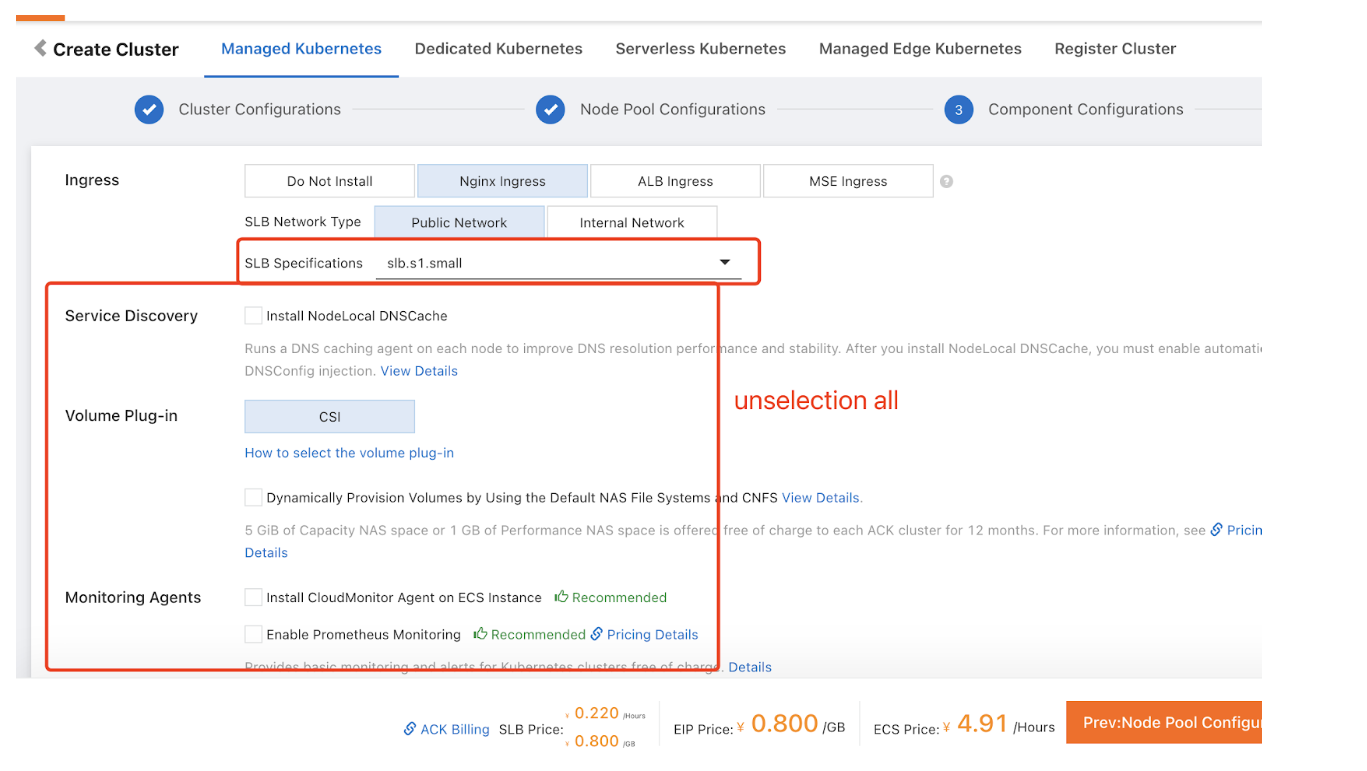Switch to the Serverless Kubernetes tab
Viewport: 1367px width, 771px height.
click(700, 49)
